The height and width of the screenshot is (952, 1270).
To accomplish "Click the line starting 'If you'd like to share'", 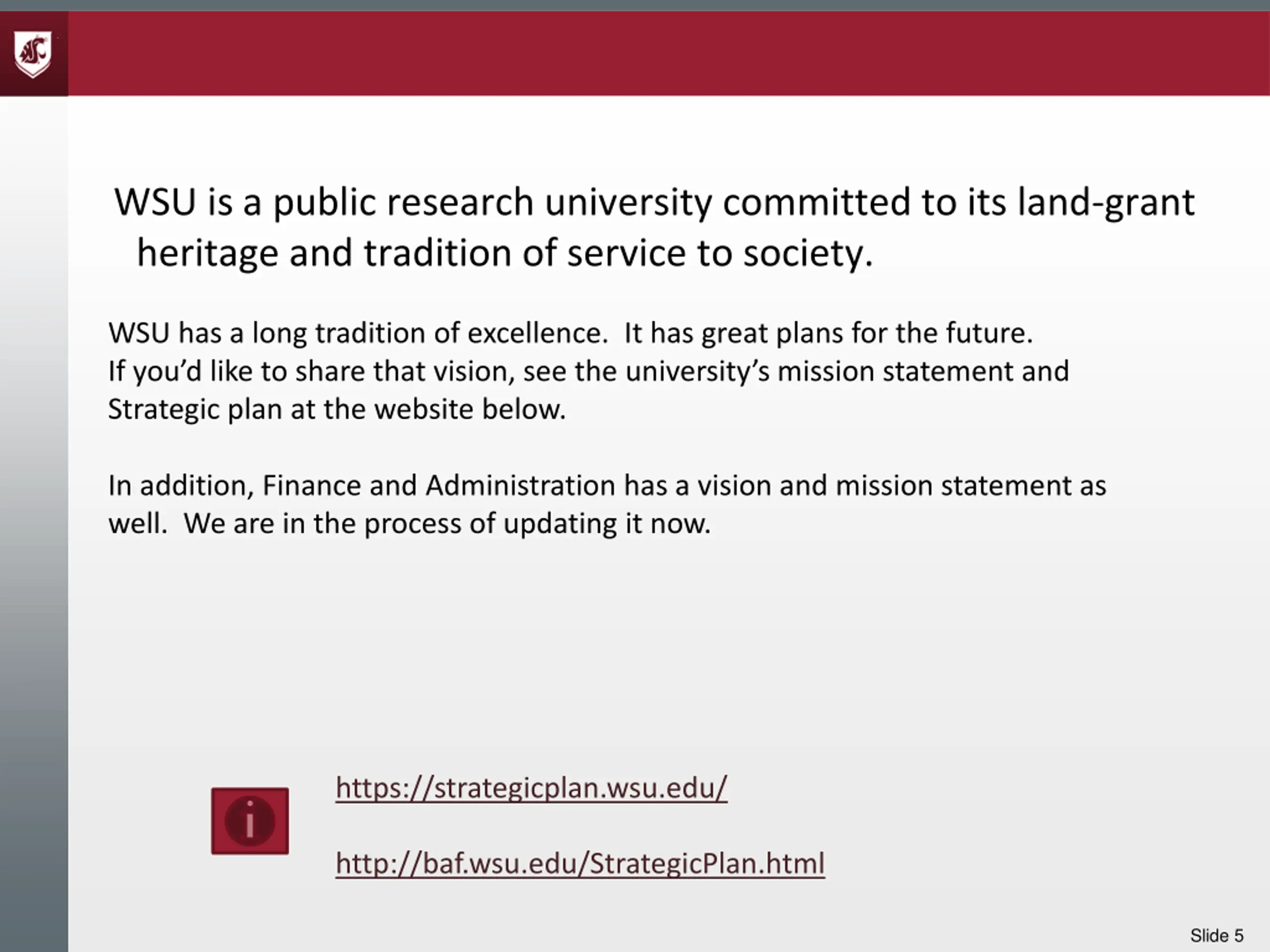I will (588, 371).
